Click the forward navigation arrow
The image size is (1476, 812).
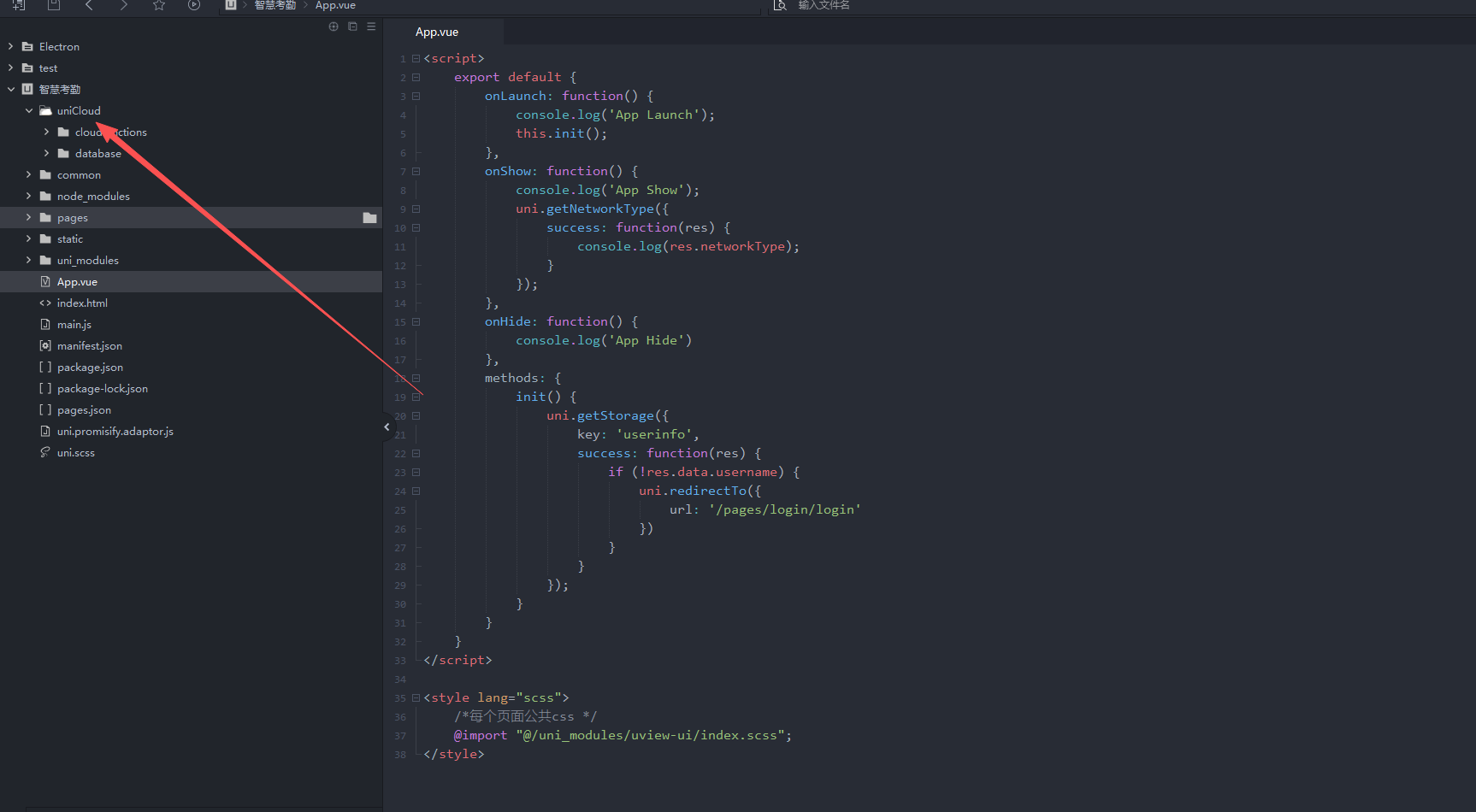pos(124,5)
